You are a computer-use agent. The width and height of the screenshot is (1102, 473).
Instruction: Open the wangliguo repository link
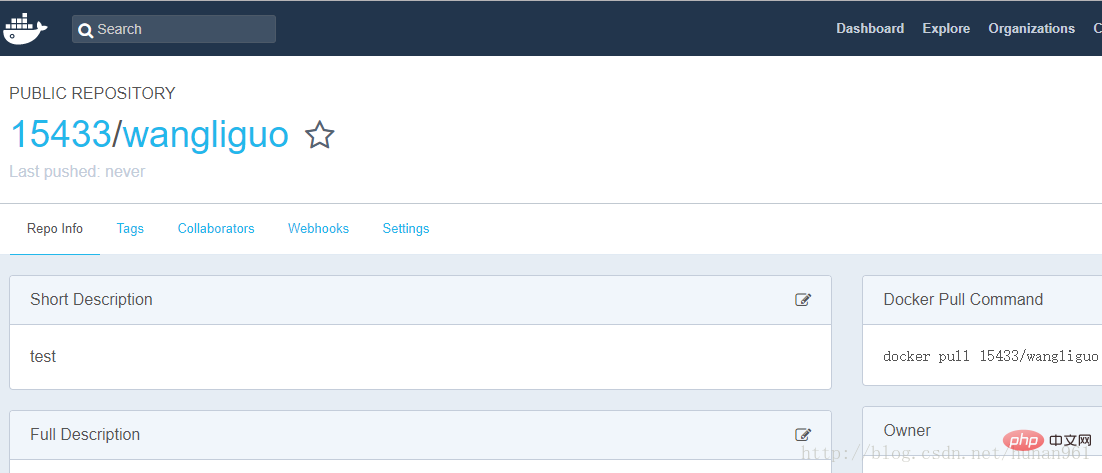[206, 136]
